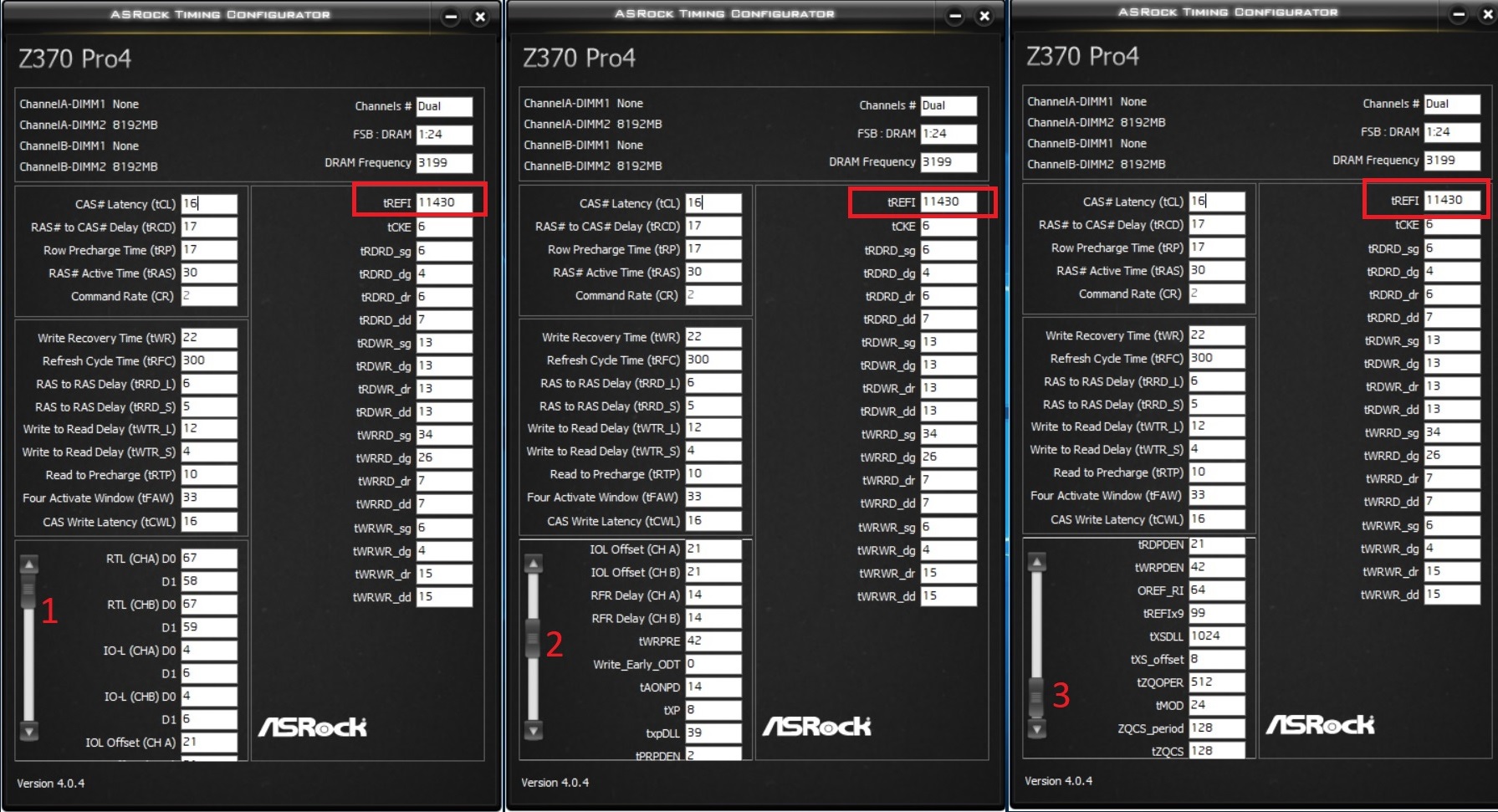Click the tXSDLL value field

1217,636
